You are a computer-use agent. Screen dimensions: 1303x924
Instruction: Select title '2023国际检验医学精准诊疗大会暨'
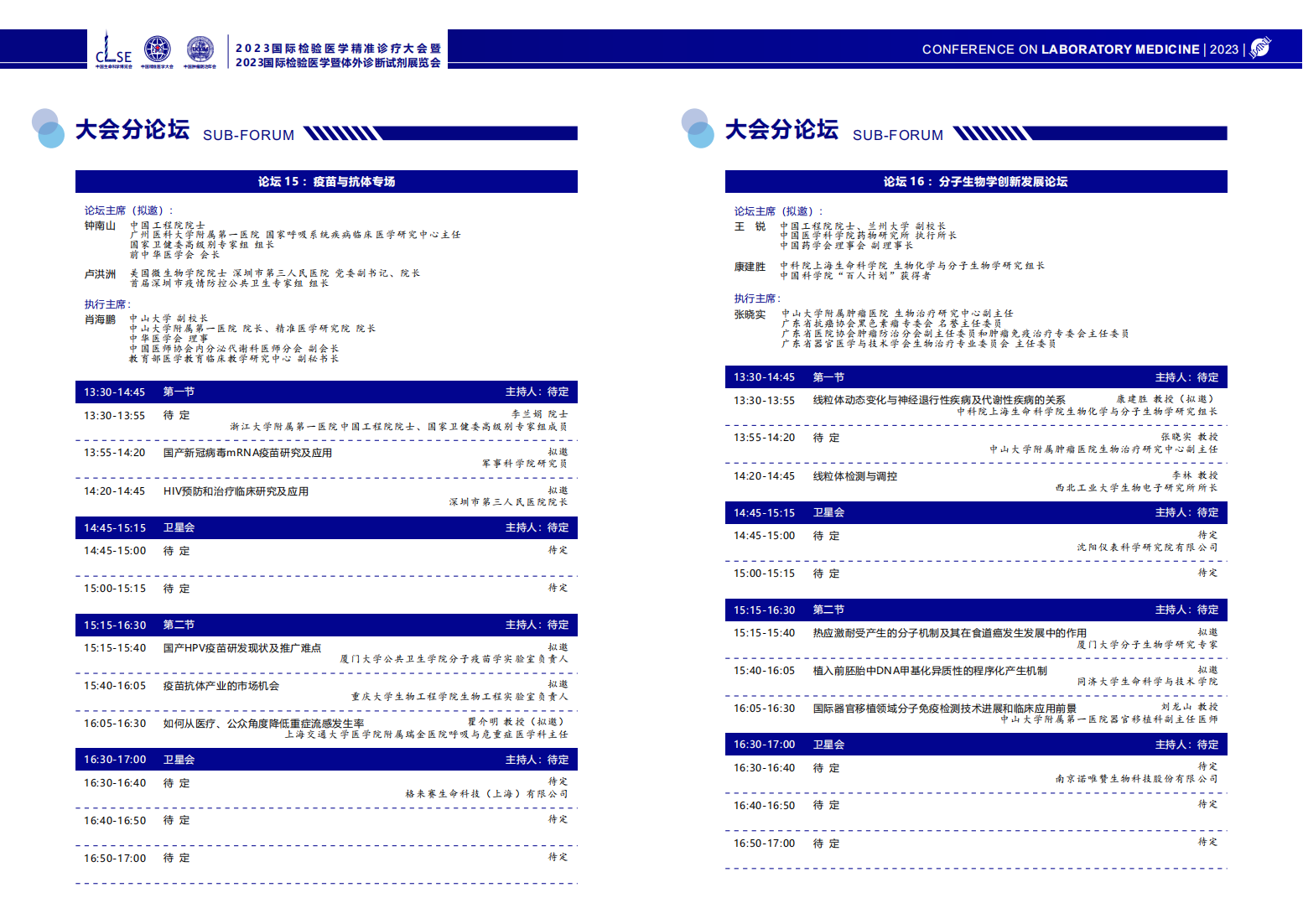click(338, 49)
